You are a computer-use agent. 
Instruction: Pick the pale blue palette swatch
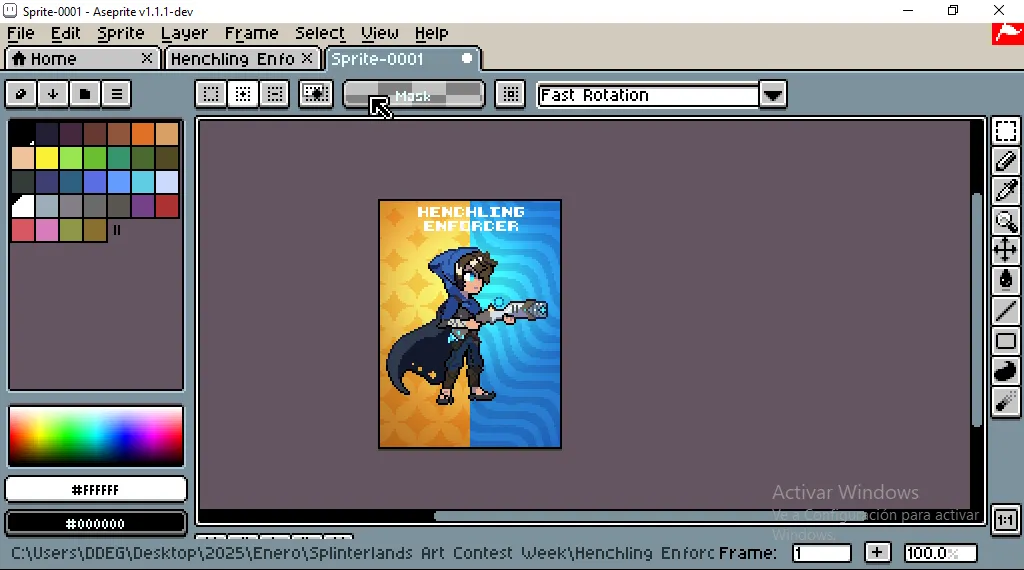[x=167, y=182]
